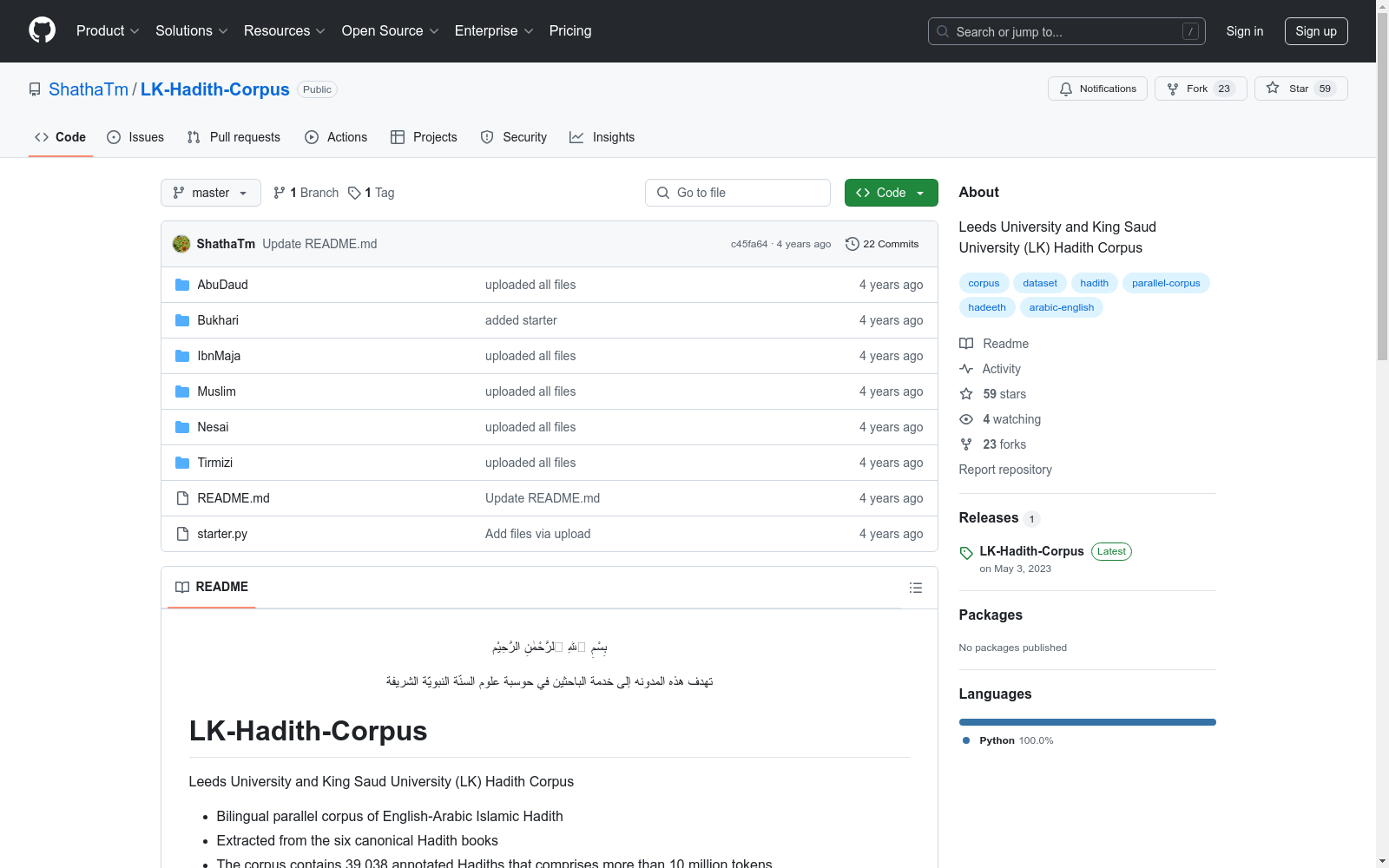Expand the Open Source menu

pyautogui.click(x=391, y=31)
